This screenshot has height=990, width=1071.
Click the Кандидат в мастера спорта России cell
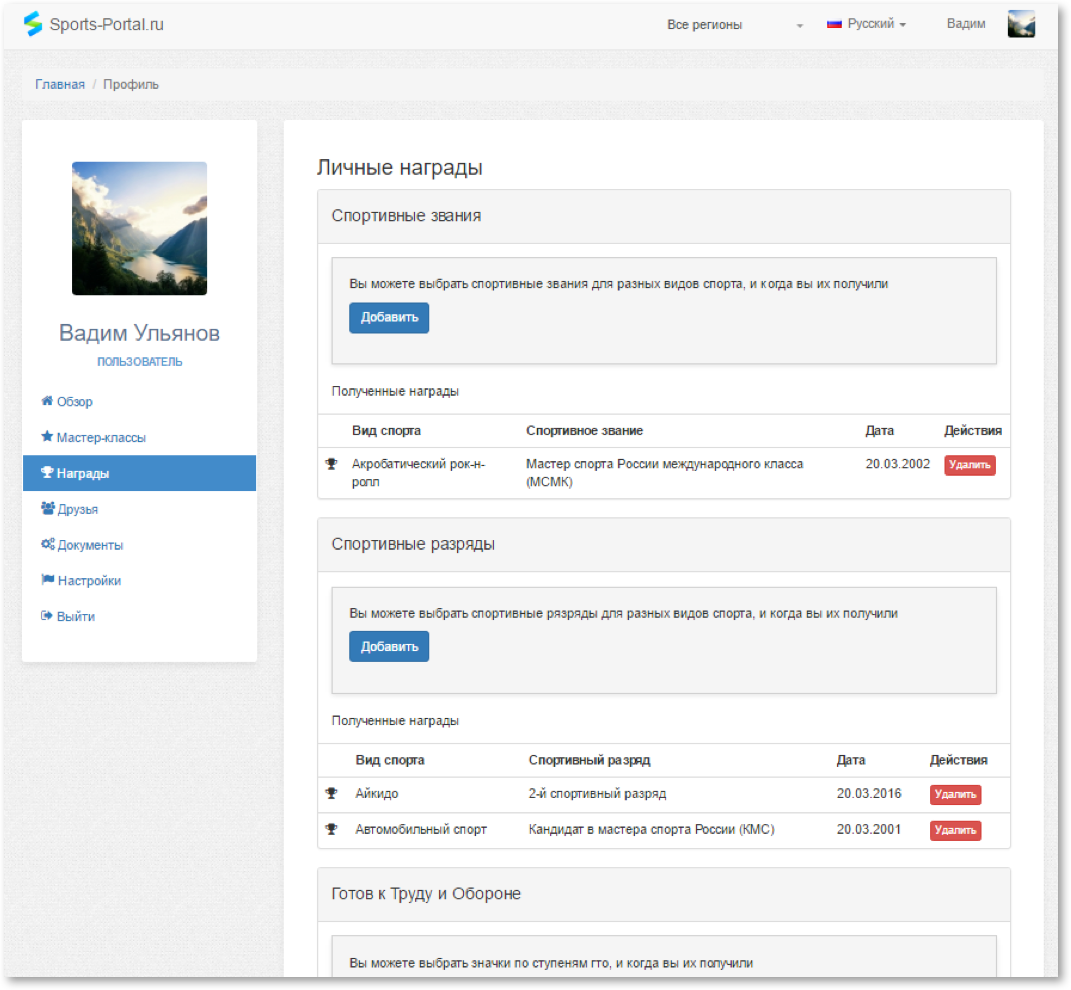tap(652, 829)
